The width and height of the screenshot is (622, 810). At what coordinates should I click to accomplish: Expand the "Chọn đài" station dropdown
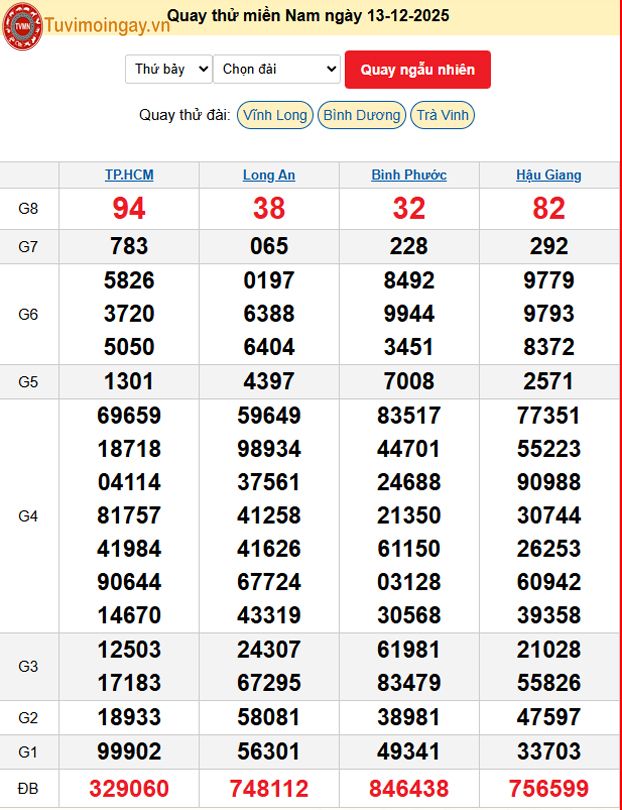coord(277,69)
